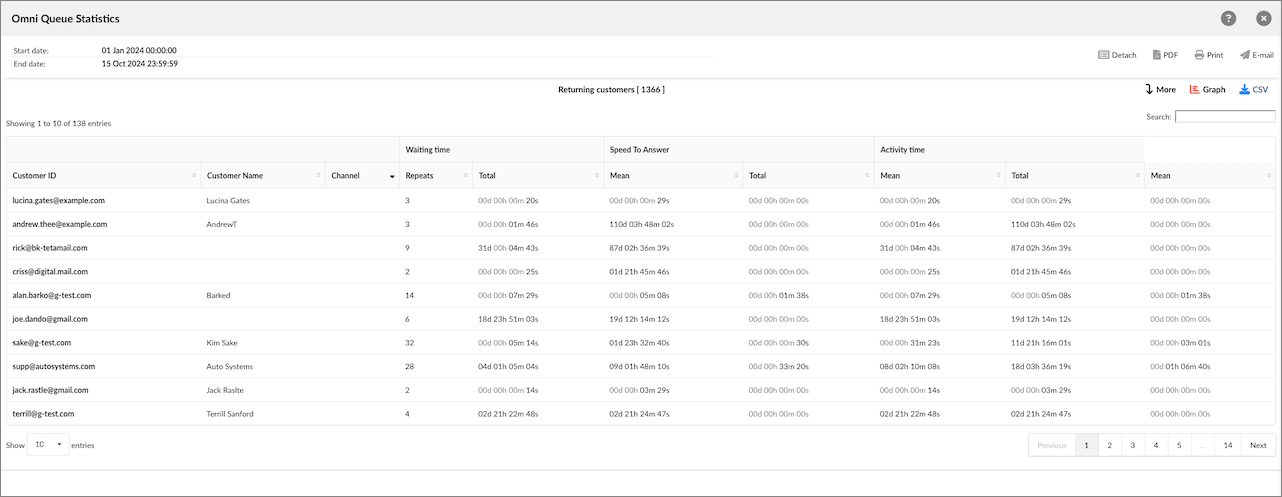This screenshot has height=497, width=1282.
Task: Open the entries-per-page dropdown
Action: [x=48, y=444]
